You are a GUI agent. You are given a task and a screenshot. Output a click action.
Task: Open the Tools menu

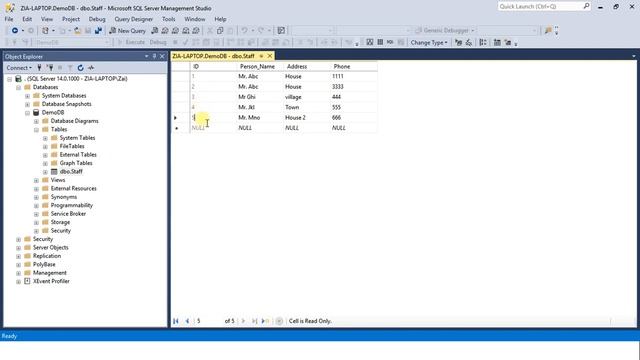click(169, 19)
